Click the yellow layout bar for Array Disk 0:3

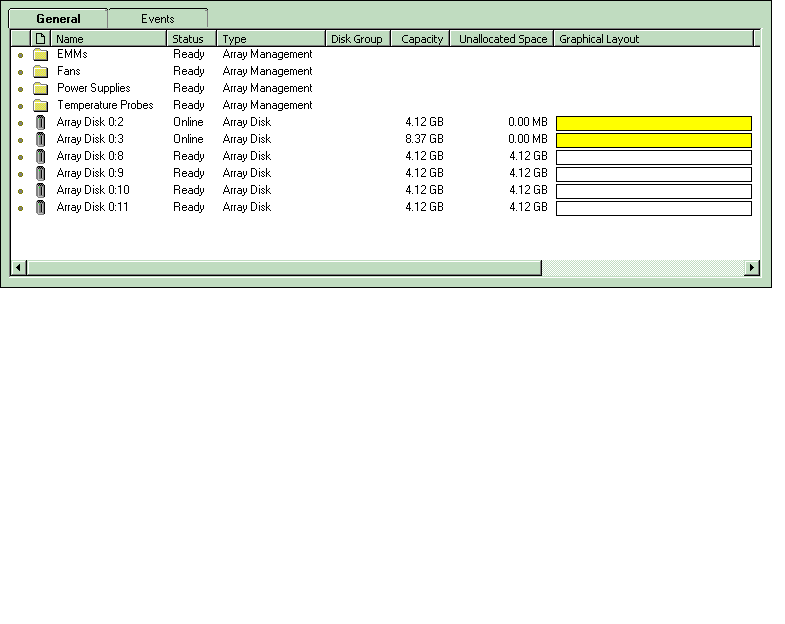[653, 140]
